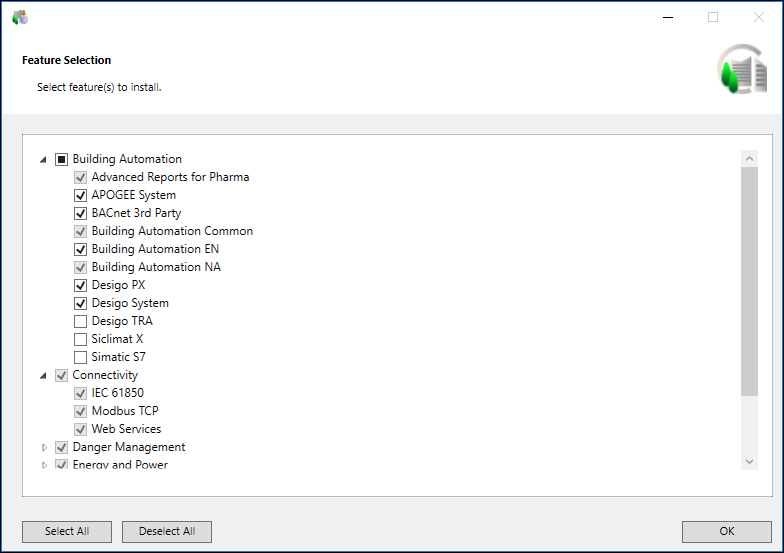Click the installer app icon in title bar
Viewport: 784px width, 553px height.
(x=20, y=17)
